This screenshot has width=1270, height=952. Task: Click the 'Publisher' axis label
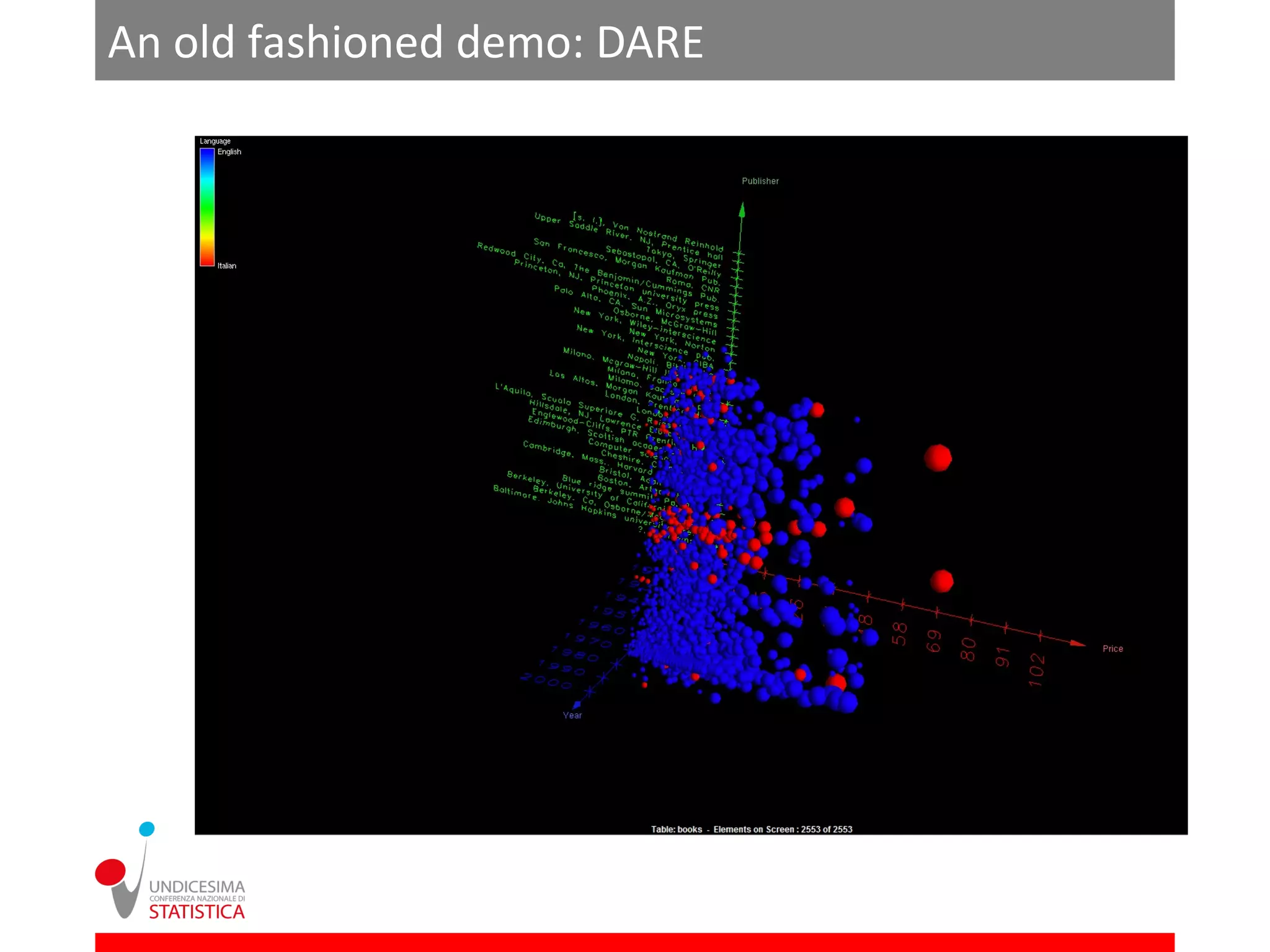(x=760, y=181)
